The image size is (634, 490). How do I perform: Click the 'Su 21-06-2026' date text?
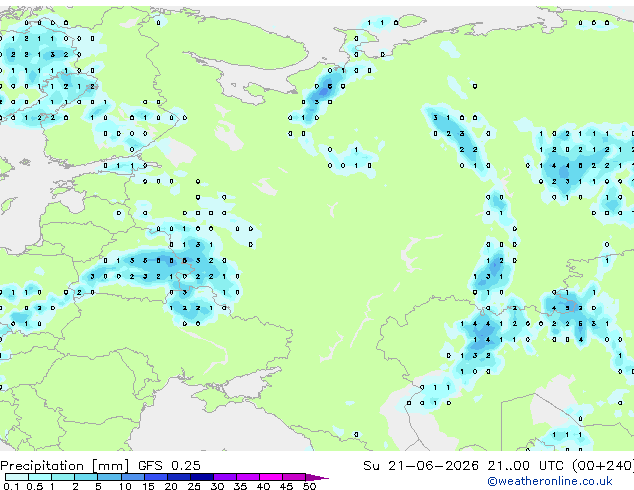(421, 466)
